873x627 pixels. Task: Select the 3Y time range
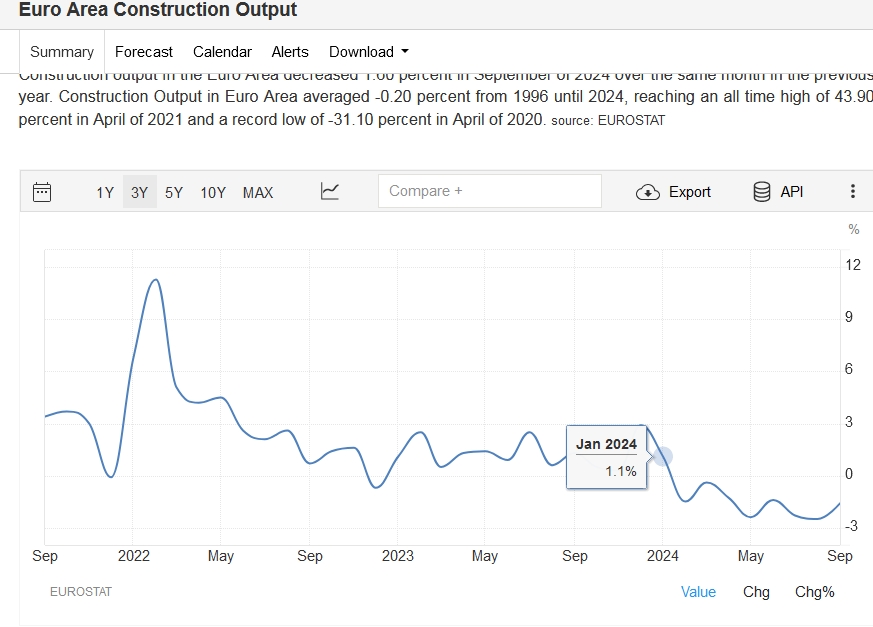tap(139, 193)
